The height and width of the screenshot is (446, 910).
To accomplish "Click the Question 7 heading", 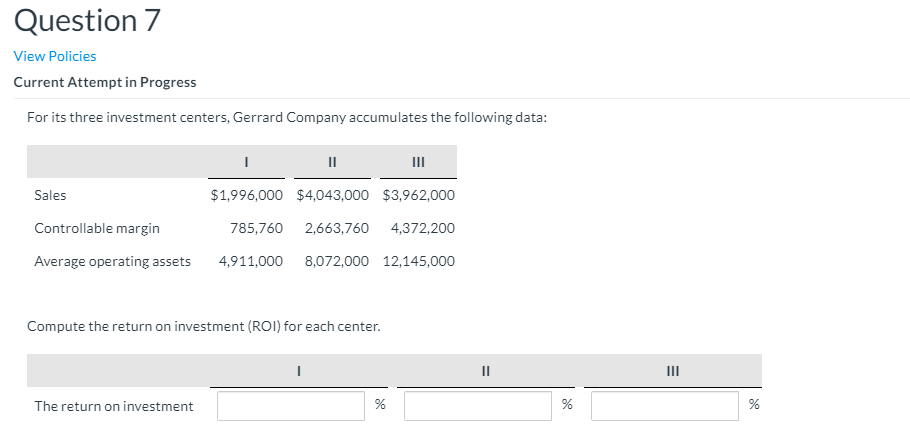I will (86, 20).
